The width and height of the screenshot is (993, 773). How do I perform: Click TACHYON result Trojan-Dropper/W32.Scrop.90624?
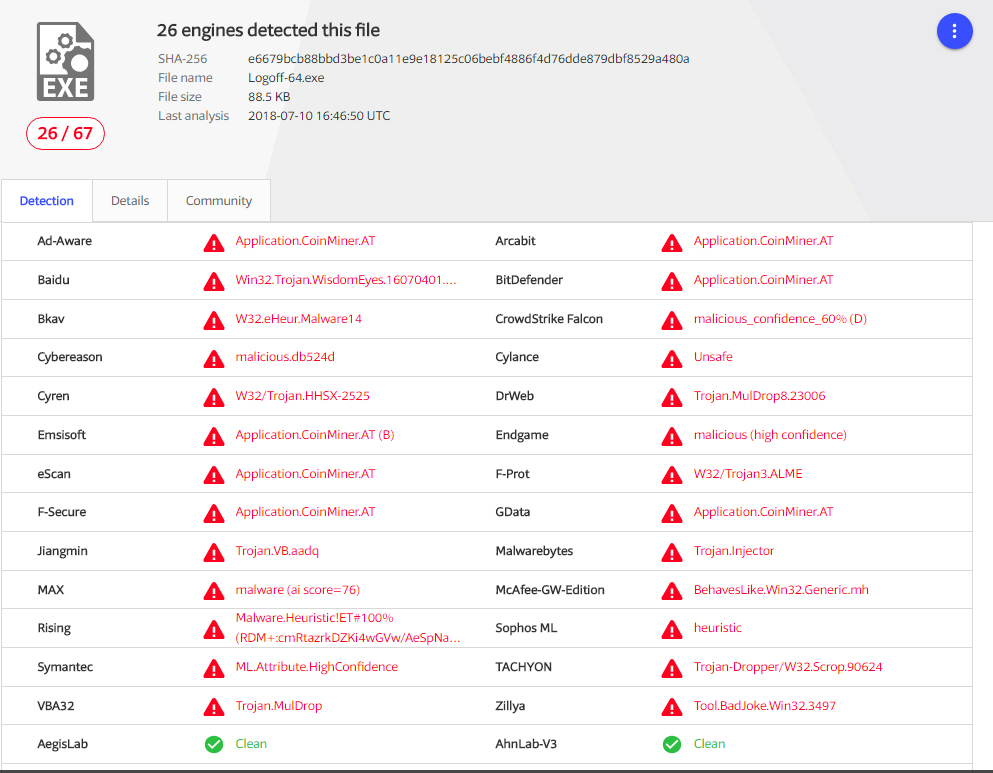[788, 667]
